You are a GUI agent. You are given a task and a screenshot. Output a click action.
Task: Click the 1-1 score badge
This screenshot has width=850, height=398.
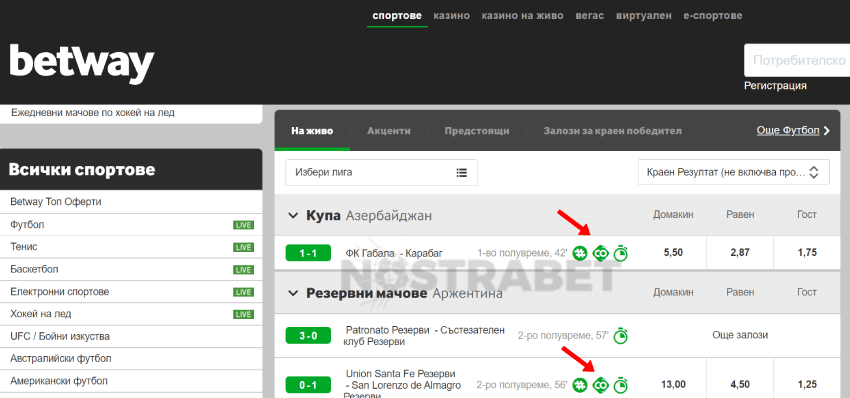coord(308,253)
